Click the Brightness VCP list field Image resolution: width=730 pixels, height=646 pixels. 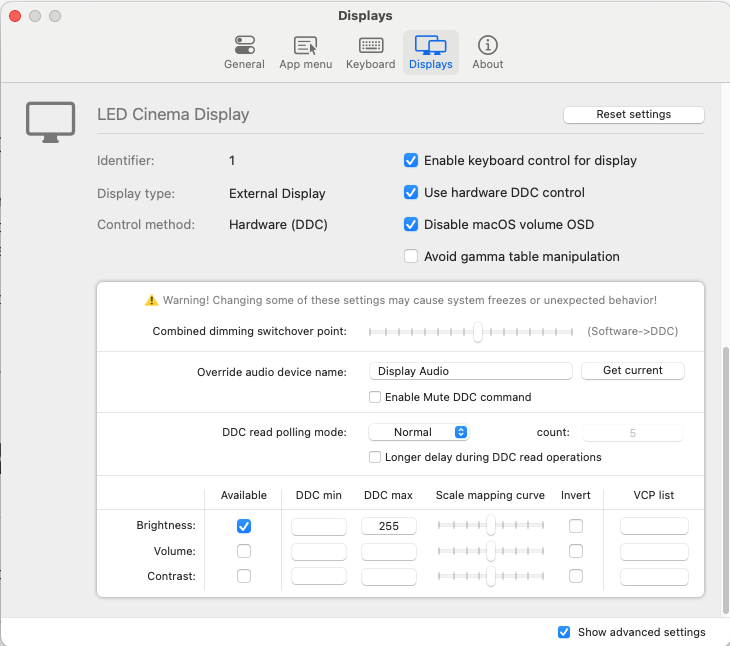[x=654, y=526]
